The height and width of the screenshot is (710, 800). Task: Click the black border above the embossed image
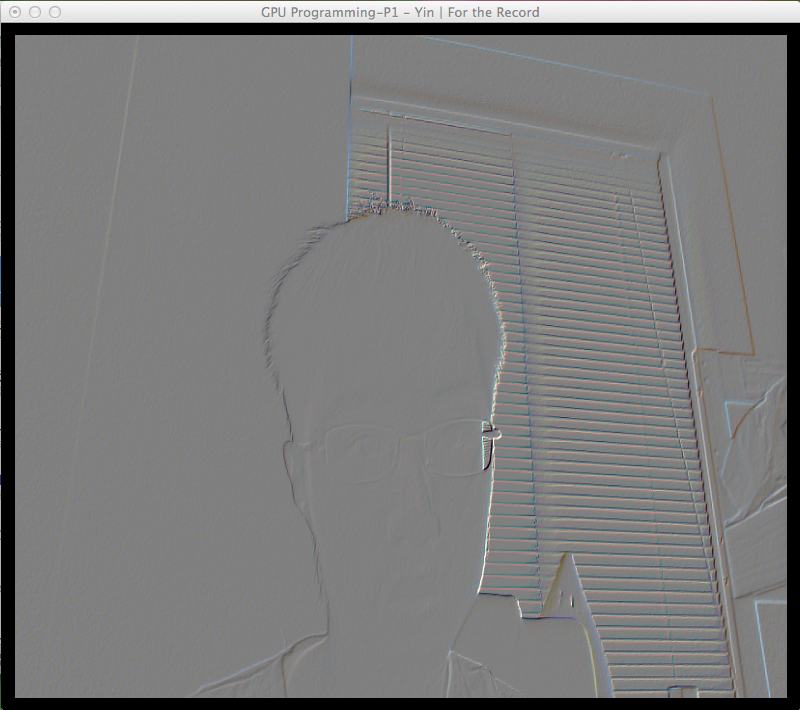(x=401, y=29)
